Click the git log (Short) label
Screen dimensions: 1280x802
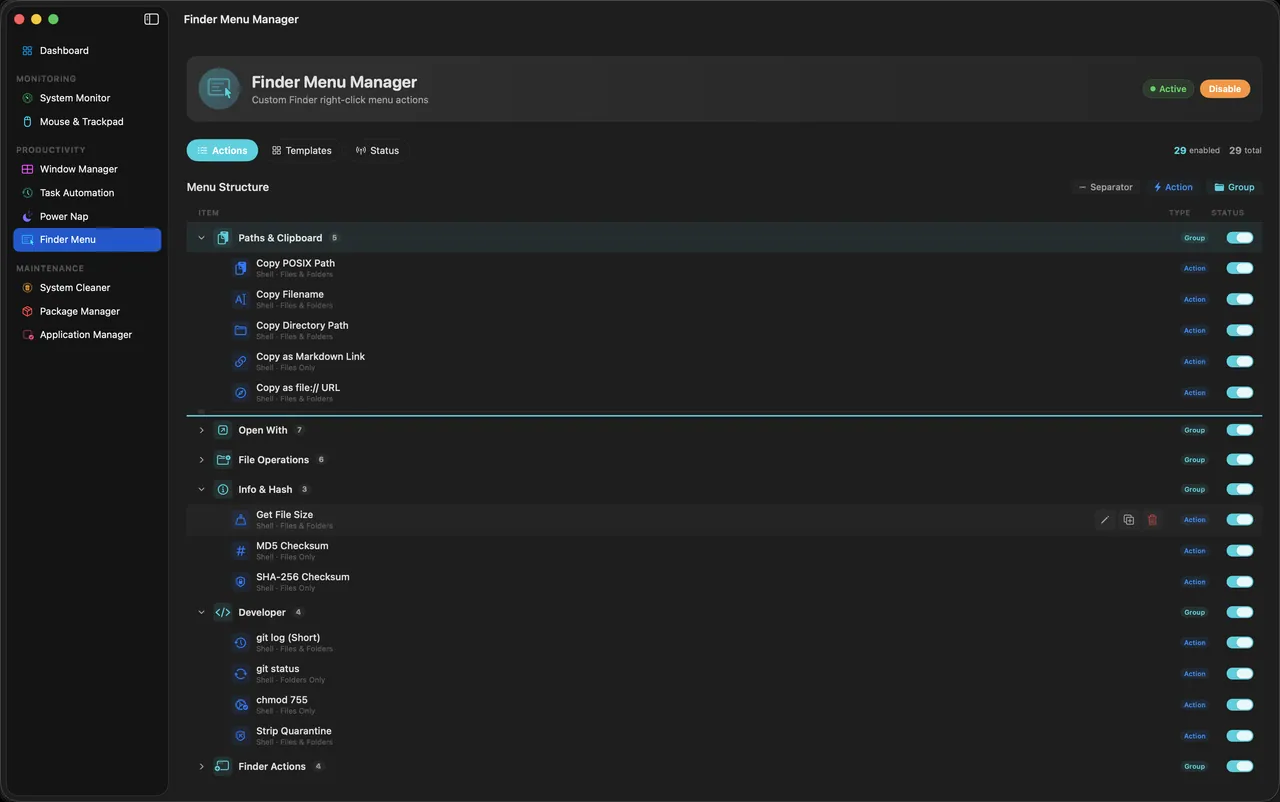tap(288, 638)
